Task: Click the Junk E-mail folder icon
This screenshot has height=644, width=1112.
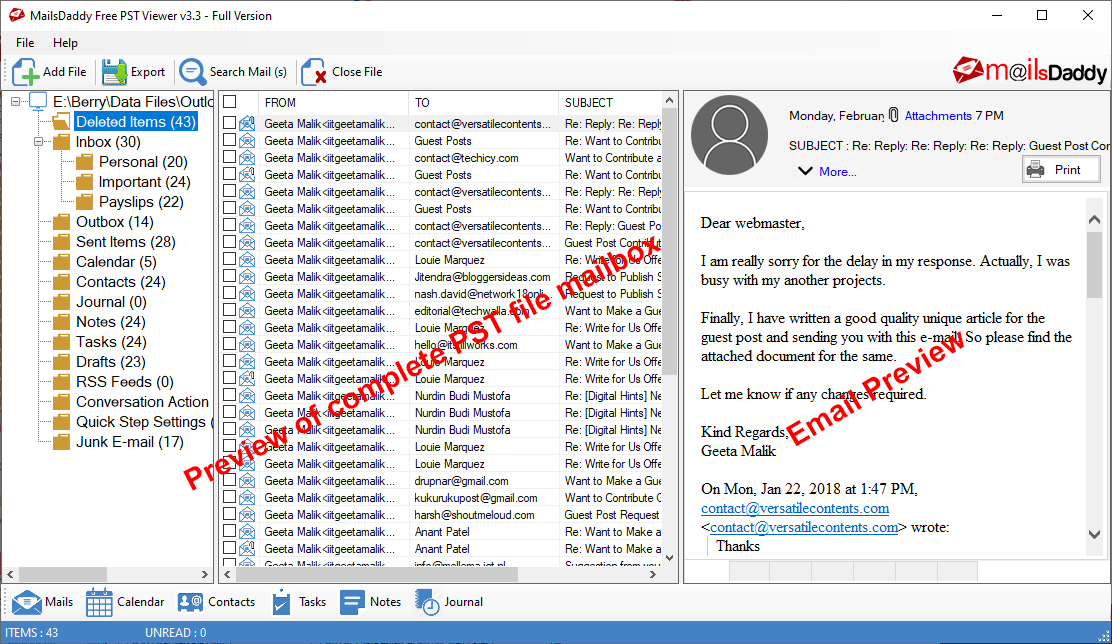Action: (x=62, y=443)
